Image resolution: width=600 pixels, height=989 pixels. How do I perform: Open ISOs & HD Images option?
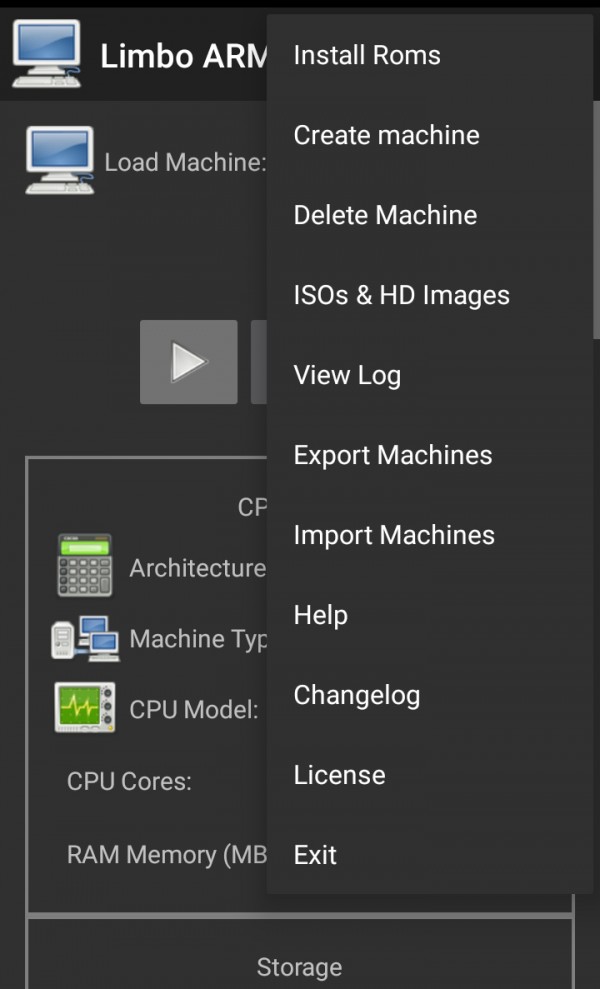(x=430, y=295)
